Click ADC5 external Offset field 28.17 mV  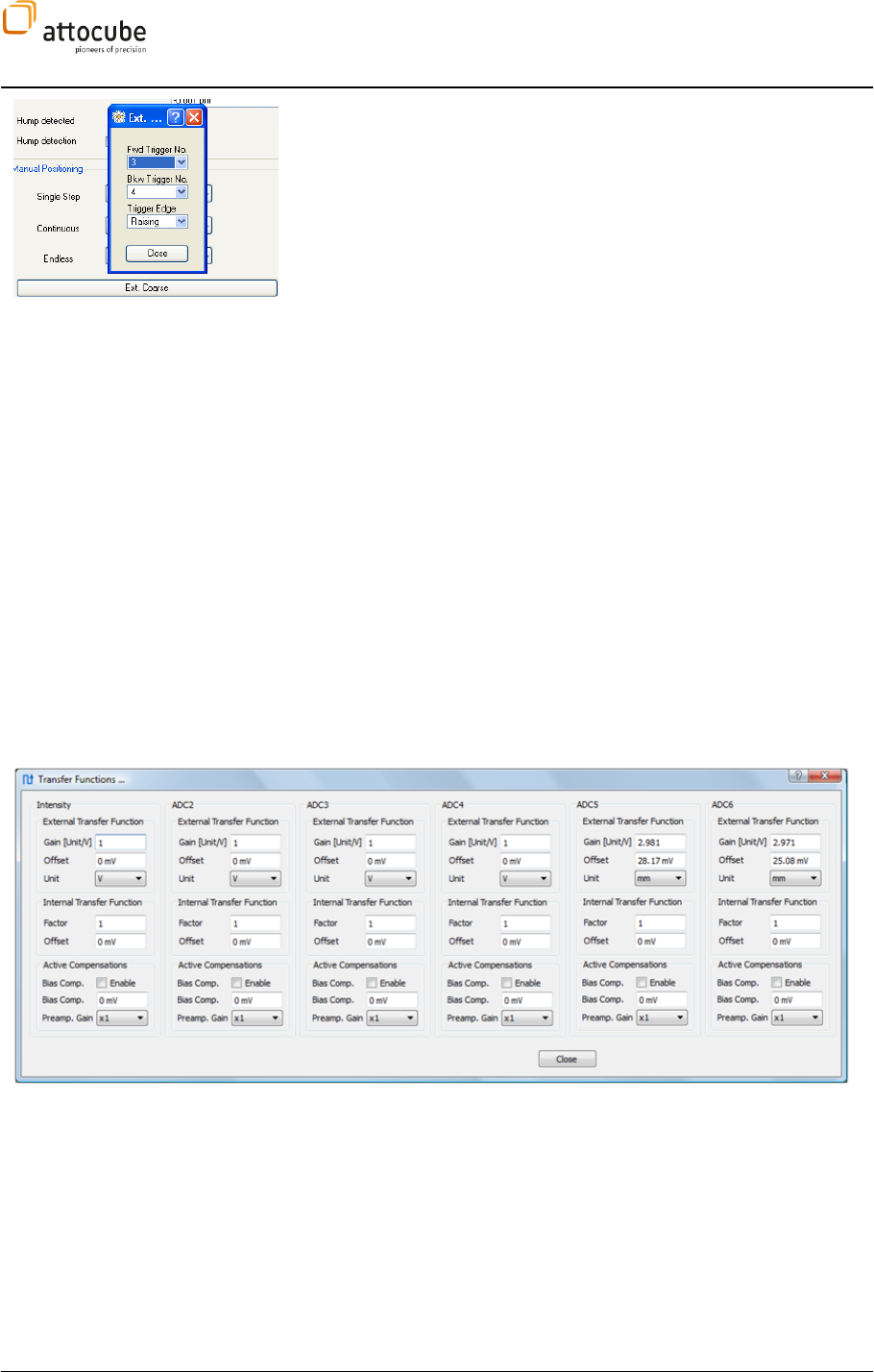pos(660,860)
